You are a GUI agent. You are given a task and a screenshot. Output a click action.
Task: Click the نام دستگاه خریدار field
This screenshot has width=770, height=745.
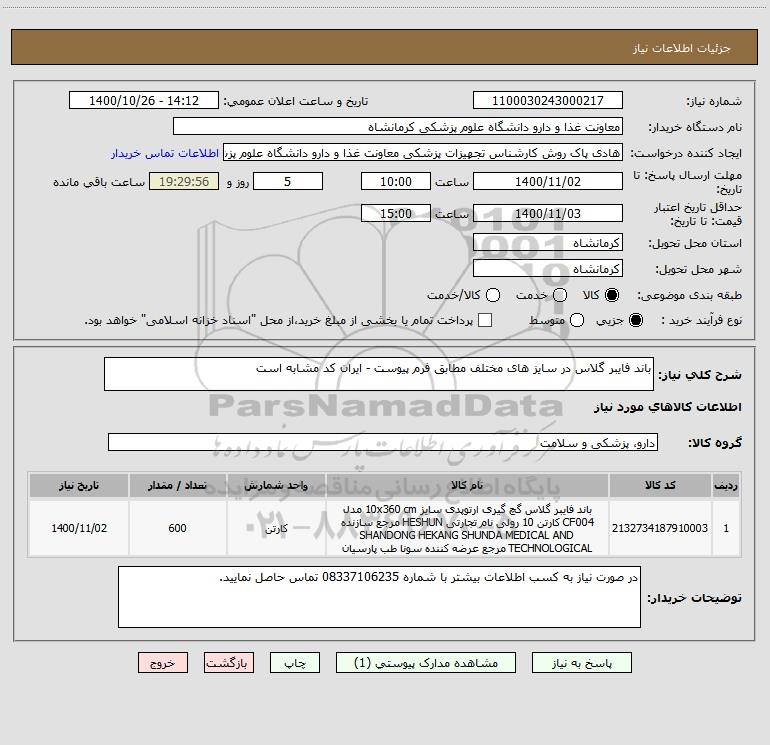(398, 127)
